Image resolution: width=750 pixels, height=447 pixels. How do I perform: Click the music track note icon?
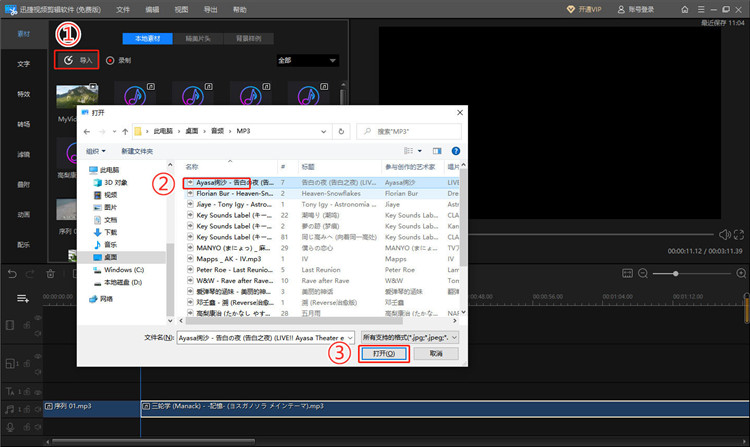click(x=10, y=409)
